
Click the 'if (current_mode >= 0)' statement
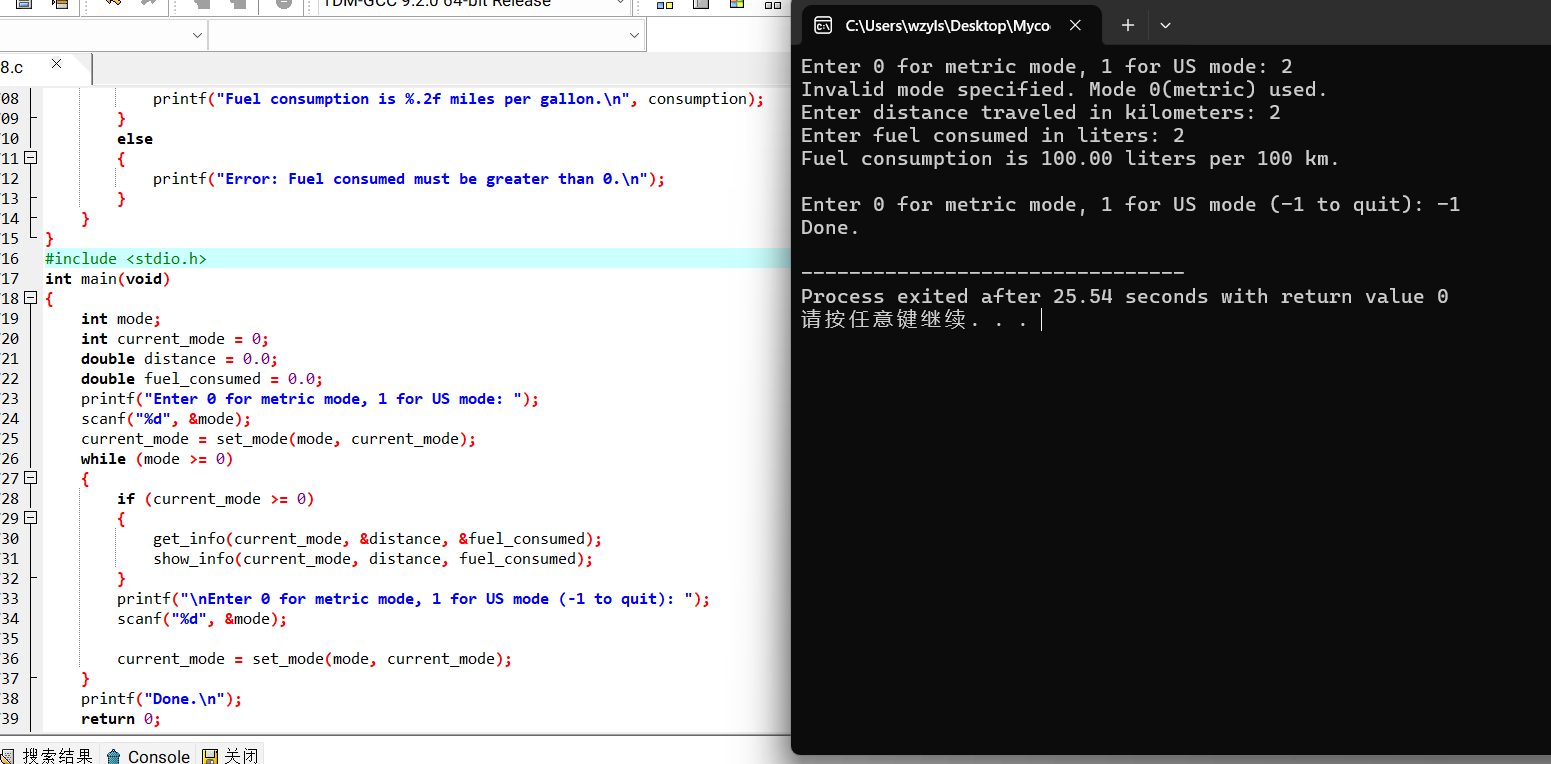pos(216,498)
